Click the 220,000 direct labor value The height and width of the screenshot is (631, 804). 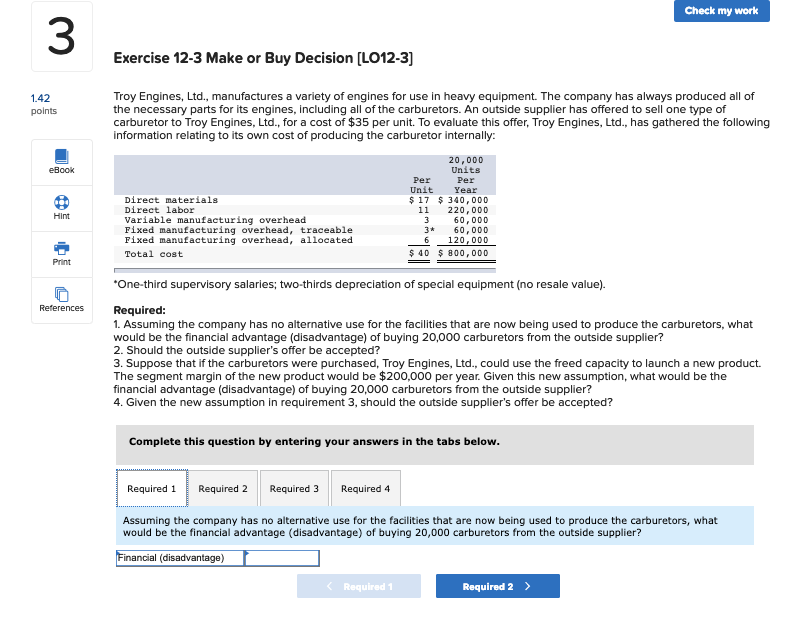coord(468,210)
